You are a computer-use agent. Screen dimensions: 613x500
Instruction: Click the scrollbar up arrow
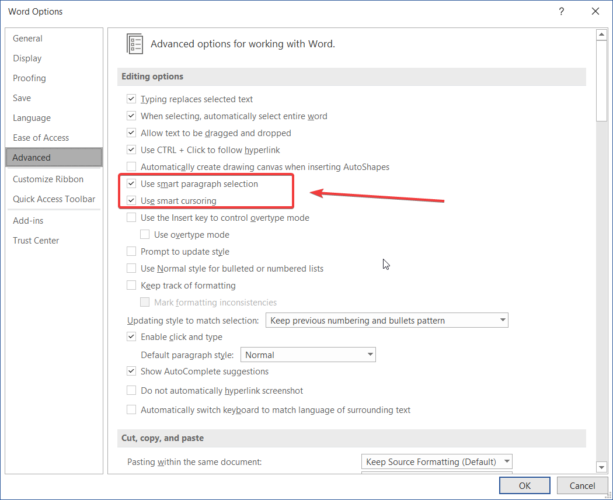pyautogui.click(x=601, y=35)
